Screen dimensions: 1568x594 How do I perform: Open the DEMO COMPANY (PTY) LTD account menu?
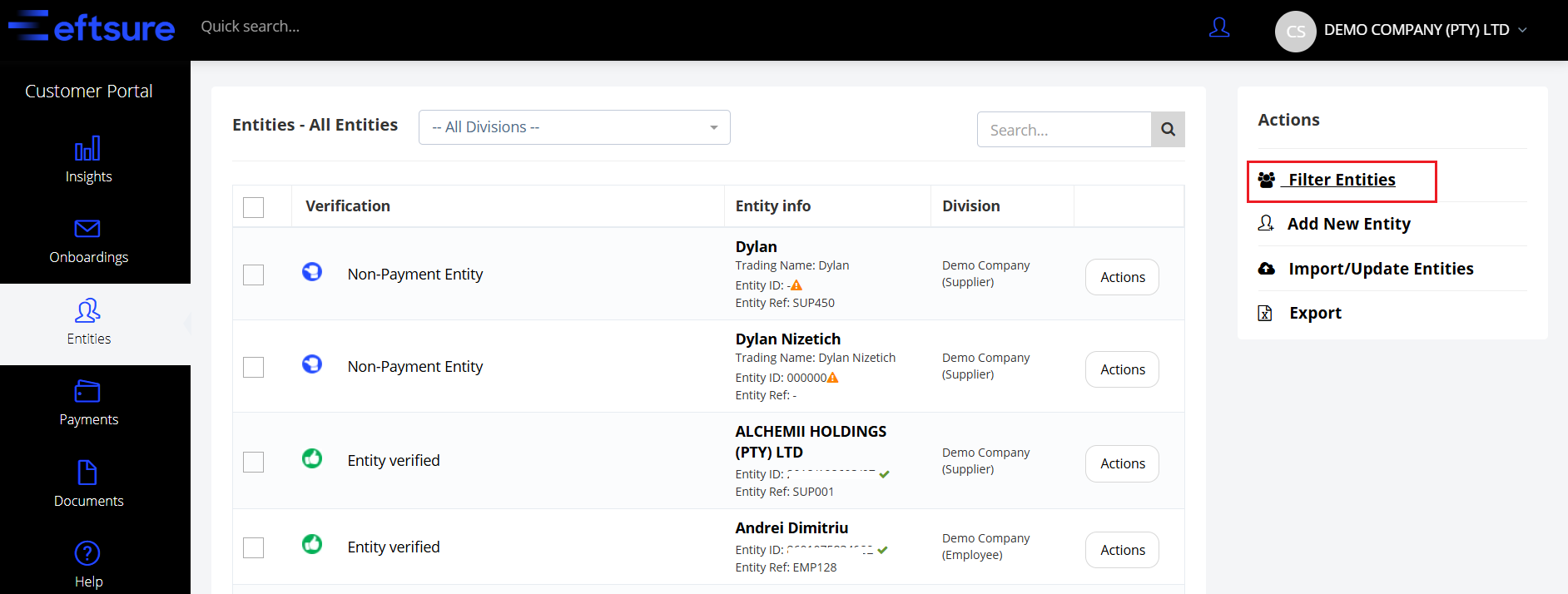1416,30
